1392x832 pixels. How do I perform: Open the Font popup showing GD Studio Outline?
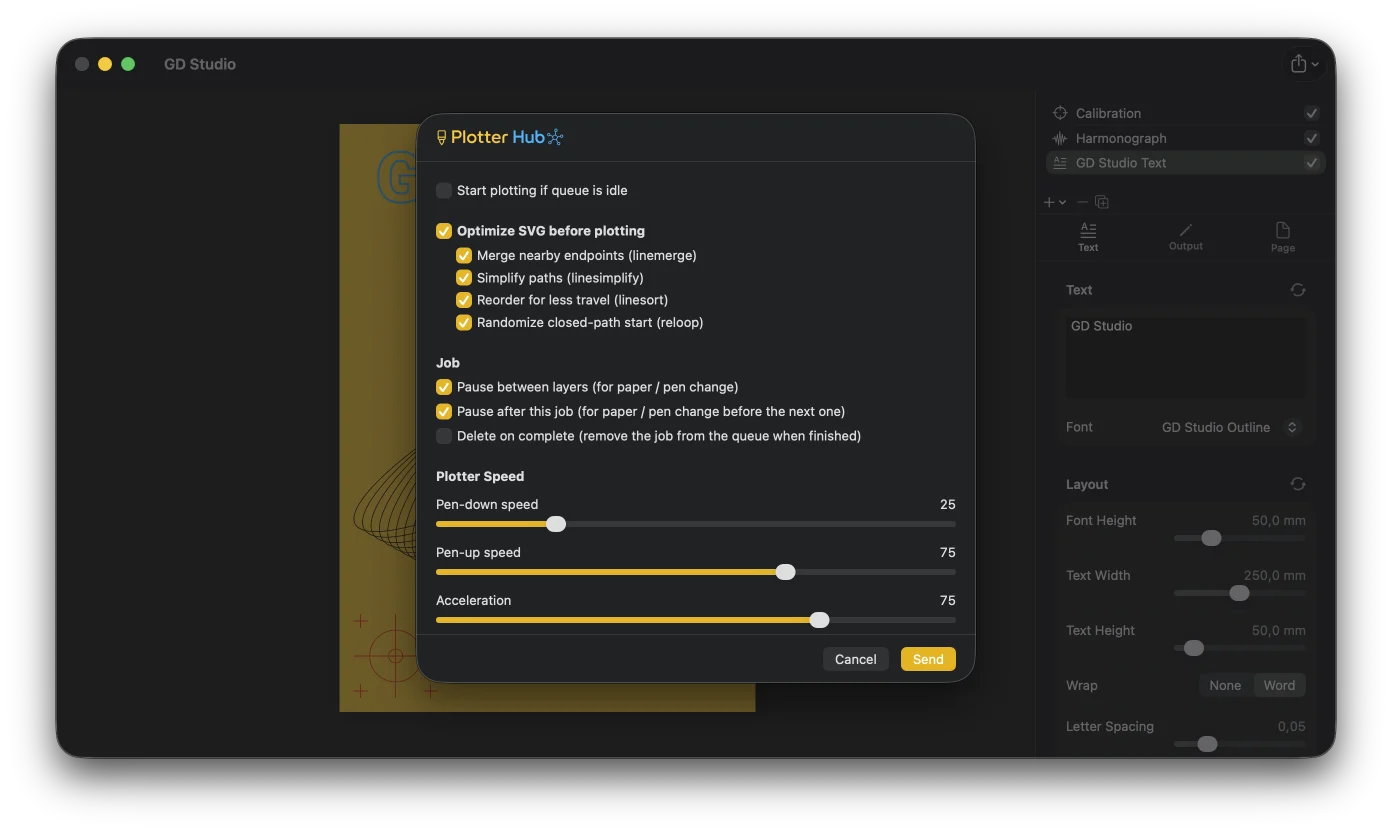(1230, 427)
